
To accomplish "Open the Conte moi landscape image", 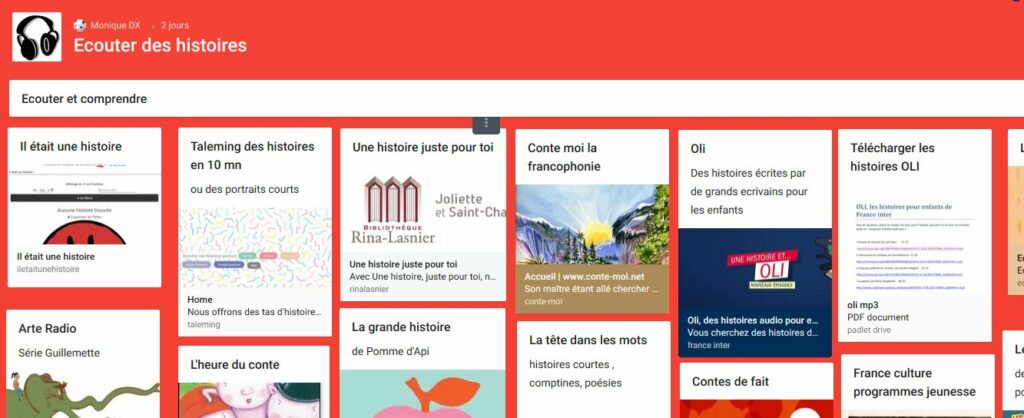I will point(592,224).
